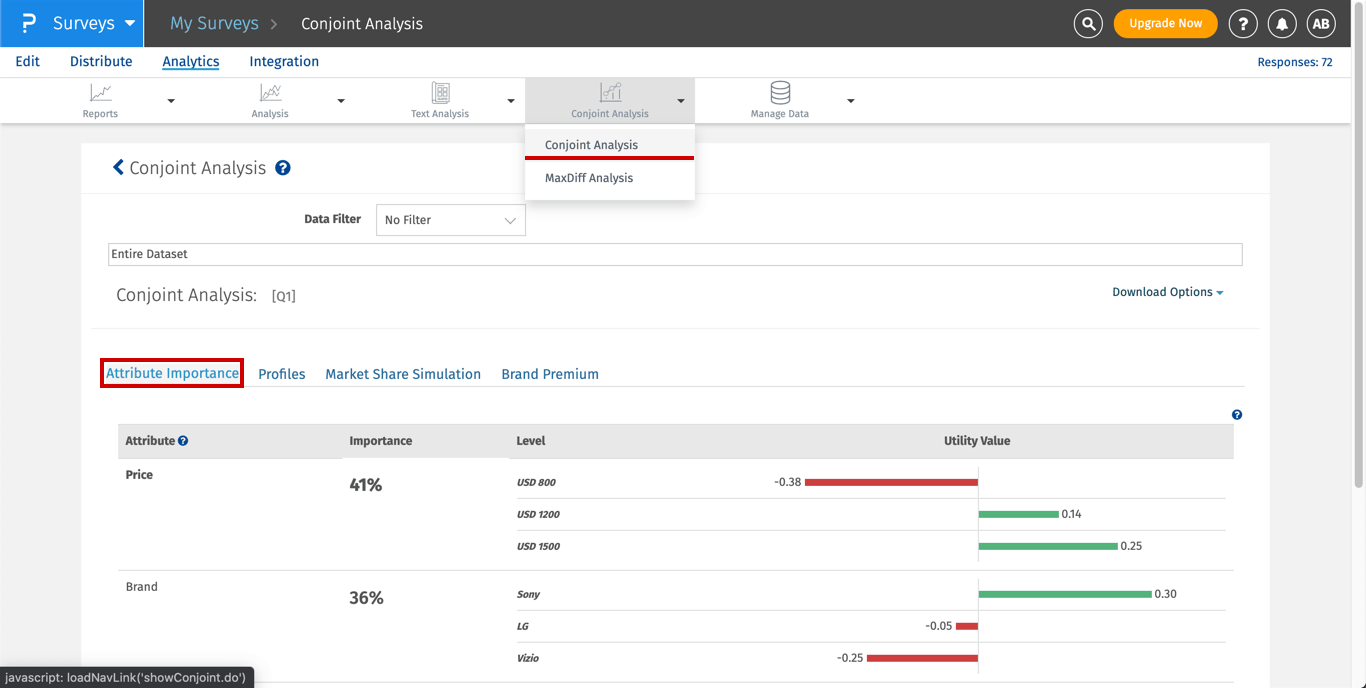The height and width of the screenshot is (688, 1366).
Task: Click the Upgrade Now button
Action: [x=1165, y=23]
